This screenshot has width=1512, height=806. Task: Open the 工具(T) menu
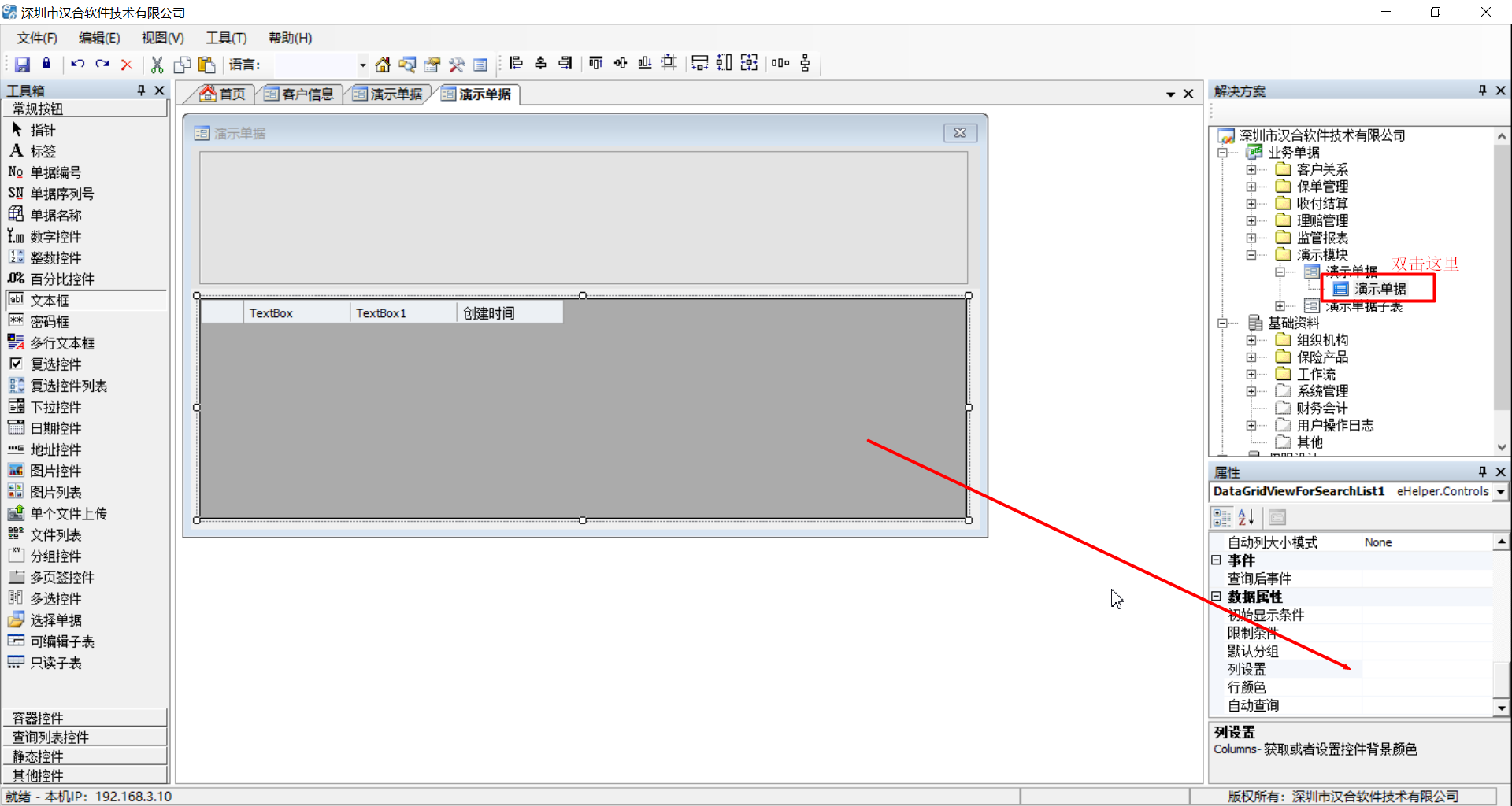pos(226,38)
